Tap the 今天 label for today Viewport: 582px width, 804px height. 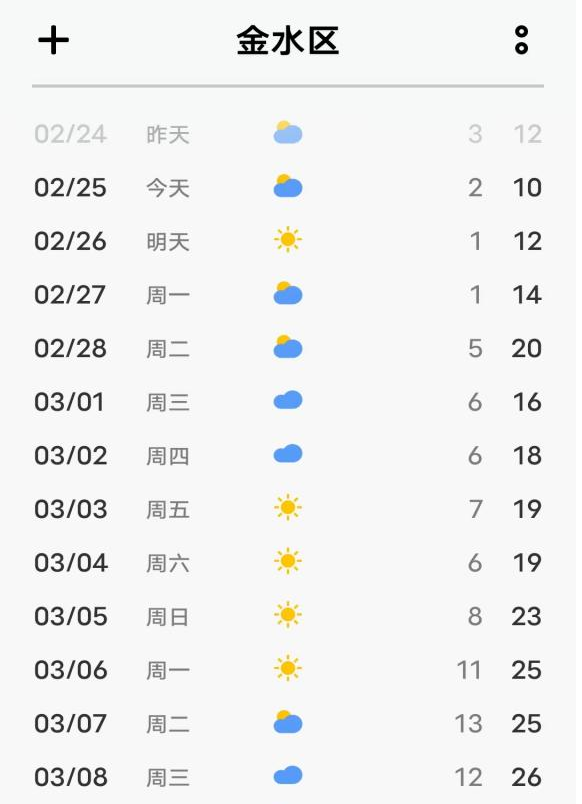click(168, 188)
